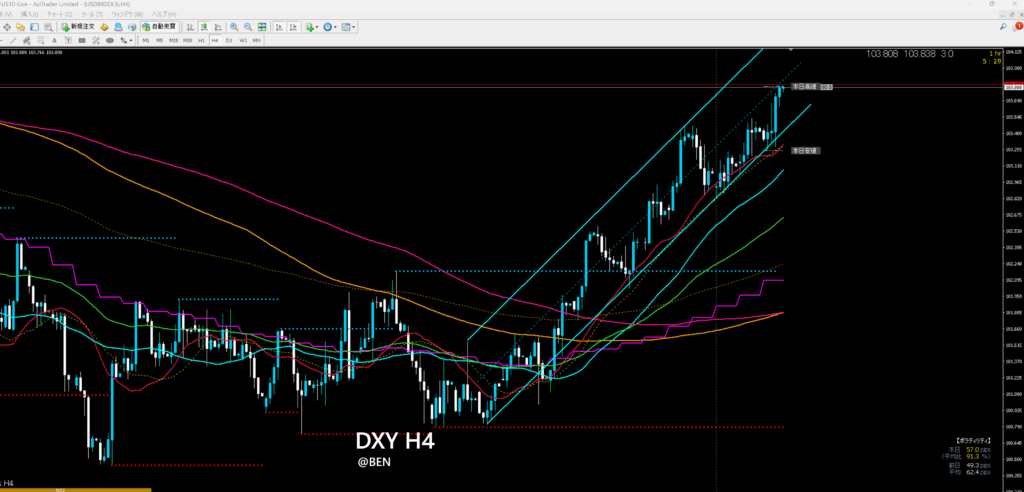This screenshot has width=1024, height=492.
Task: Switch chart to candlestick display
Action: 203,26
